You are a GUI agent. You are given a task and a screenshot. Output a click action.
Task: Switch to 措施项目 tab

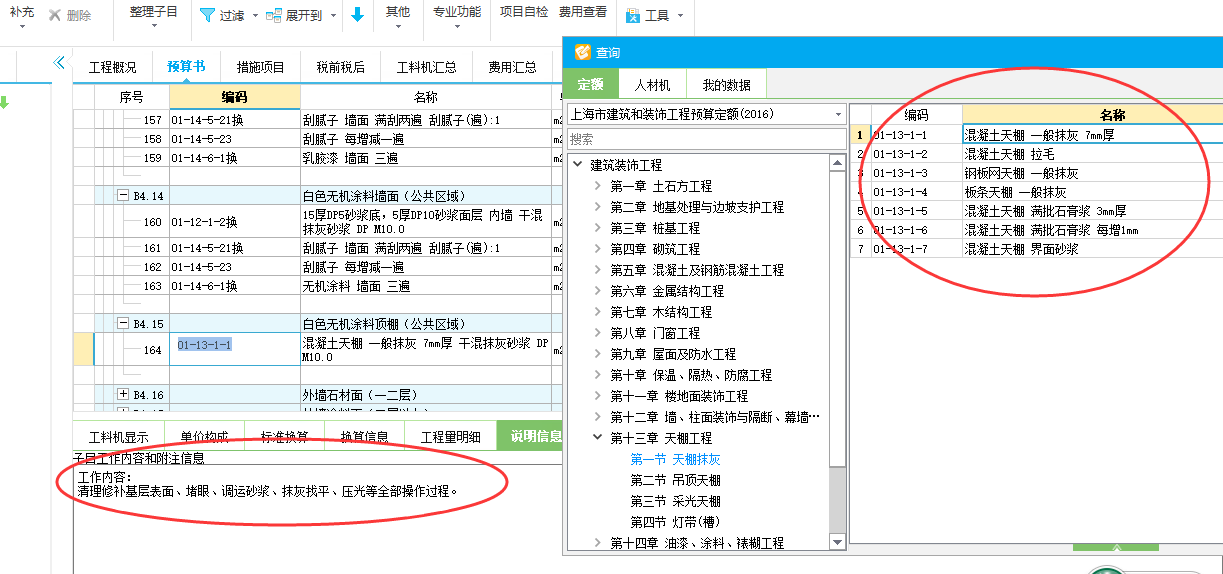(261, 67)
